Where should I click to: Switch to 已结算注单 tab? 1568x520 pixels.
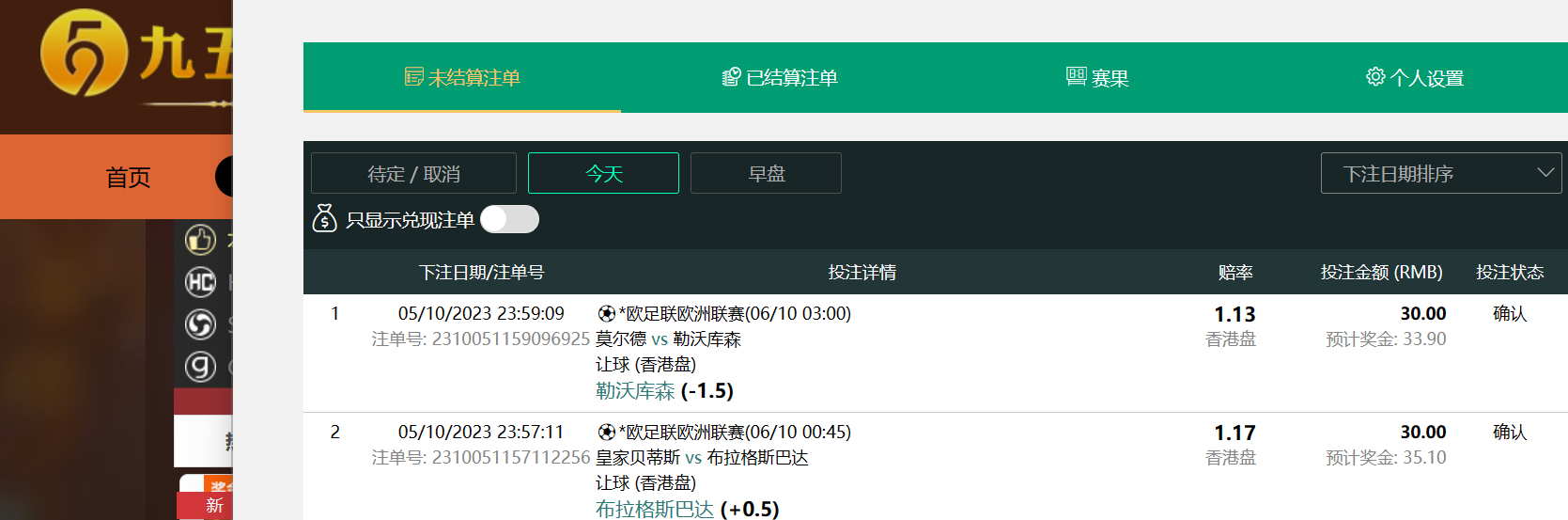click(780, 77)
